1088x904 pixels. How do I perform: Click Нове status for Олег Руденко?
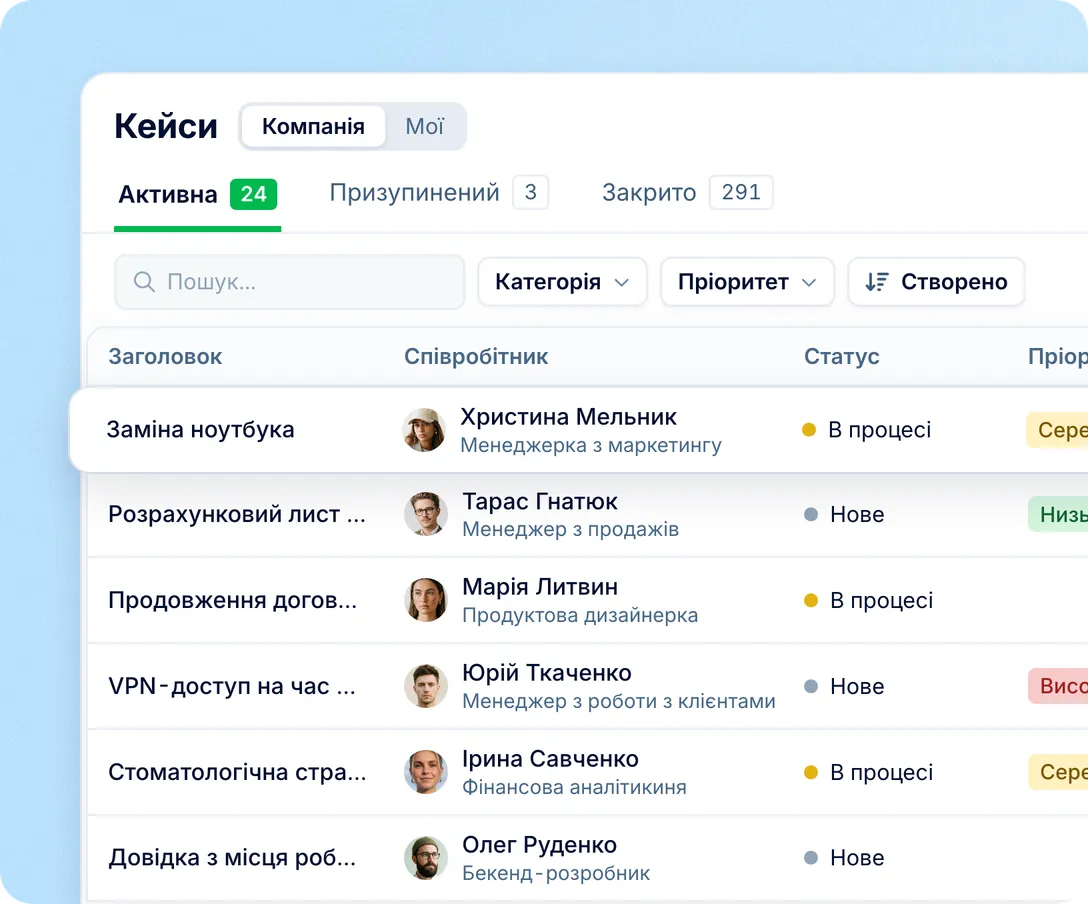(x=844, y=858)
